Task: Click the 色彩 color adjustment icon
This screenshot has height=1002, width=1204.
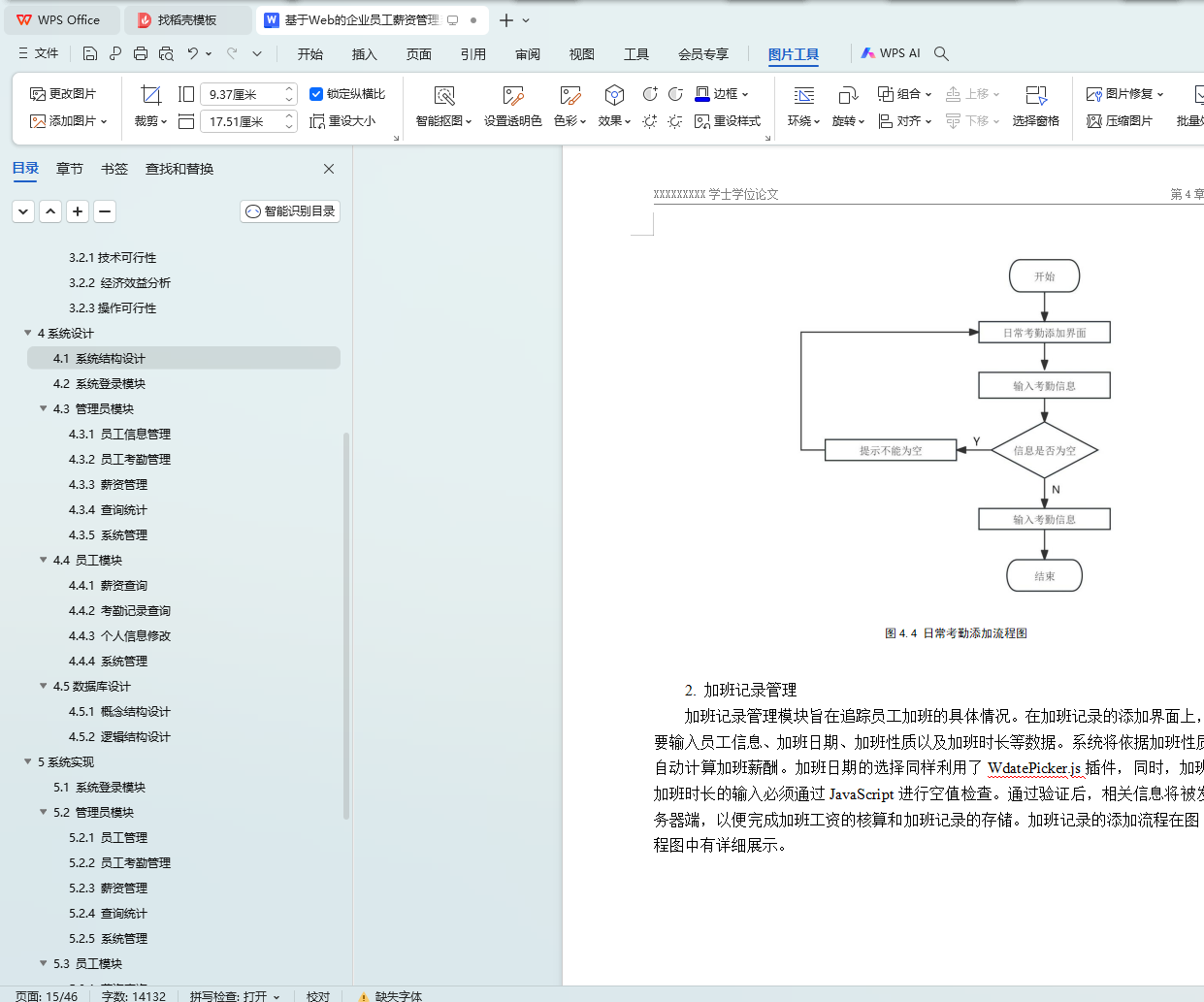Action: coord(569,95)
